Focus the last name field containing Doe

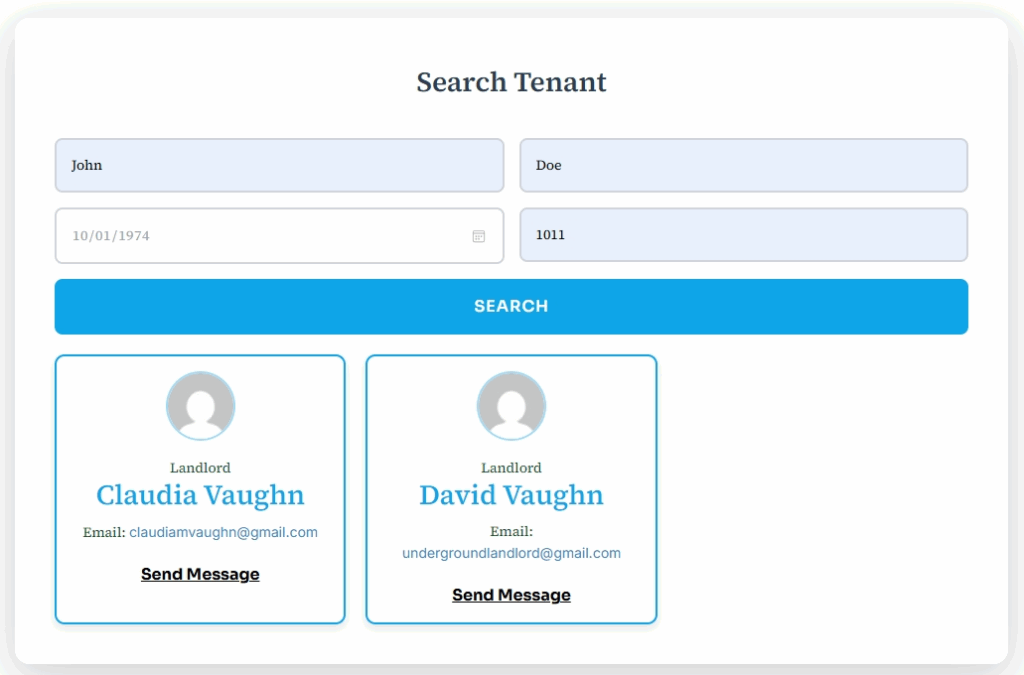pyautogui.click(x=743, y=165)
